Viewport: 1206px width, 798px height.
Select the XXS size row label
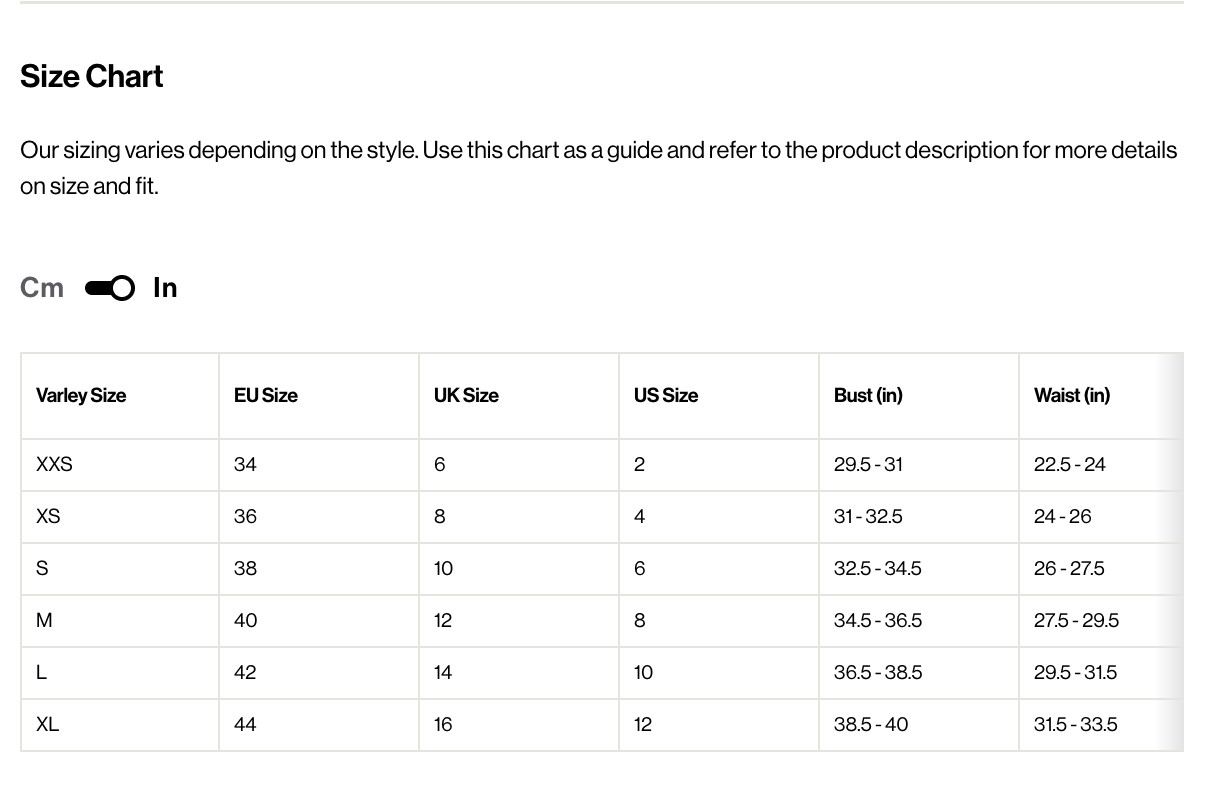(x=54, y=464)
